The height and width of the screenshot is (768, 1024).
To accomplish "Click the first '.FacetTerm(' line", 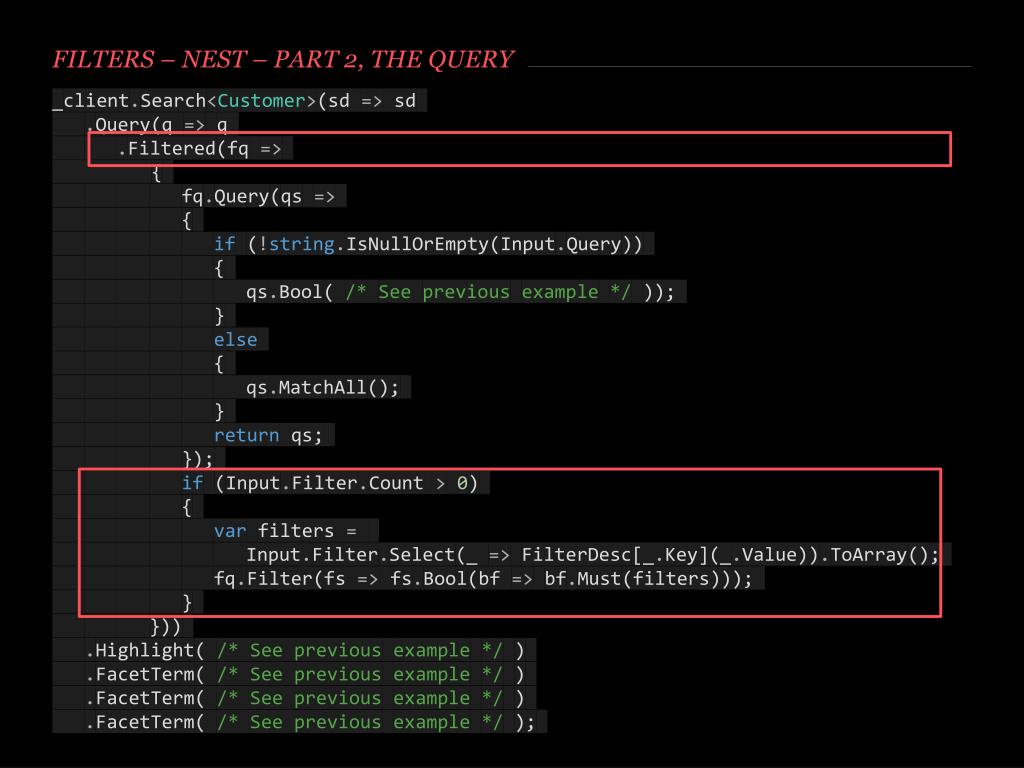I will [305, 674].
